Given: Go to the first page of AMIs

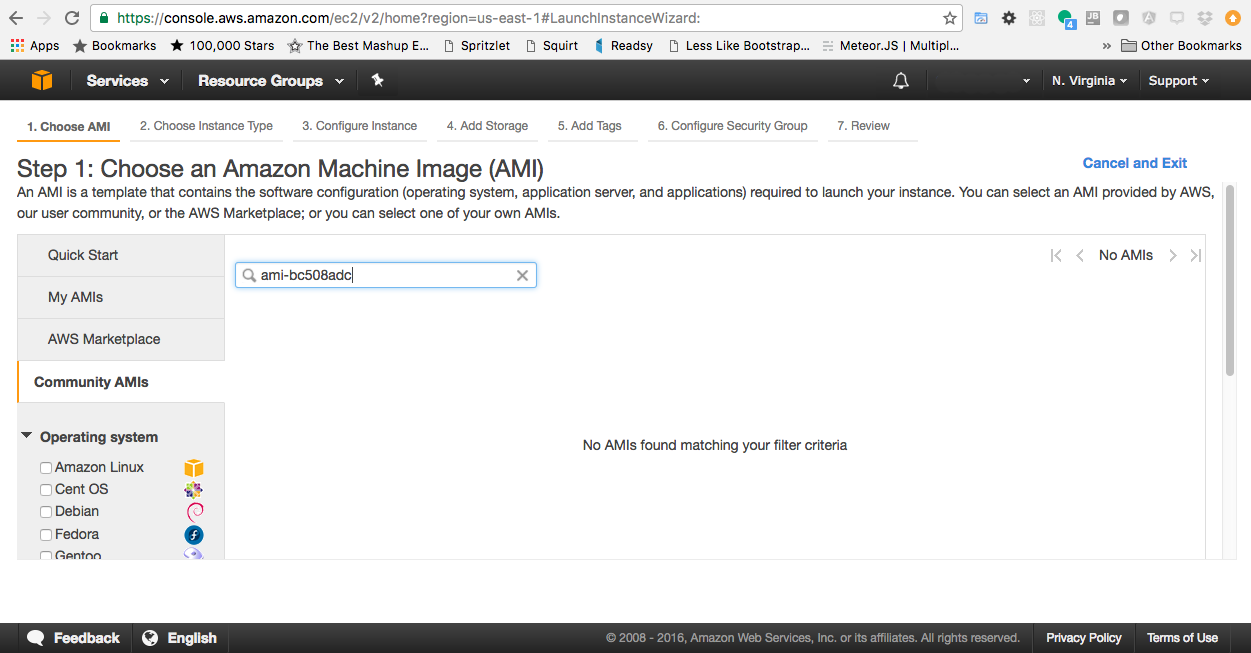Looking at the screenshot, I should point(1056,256).
